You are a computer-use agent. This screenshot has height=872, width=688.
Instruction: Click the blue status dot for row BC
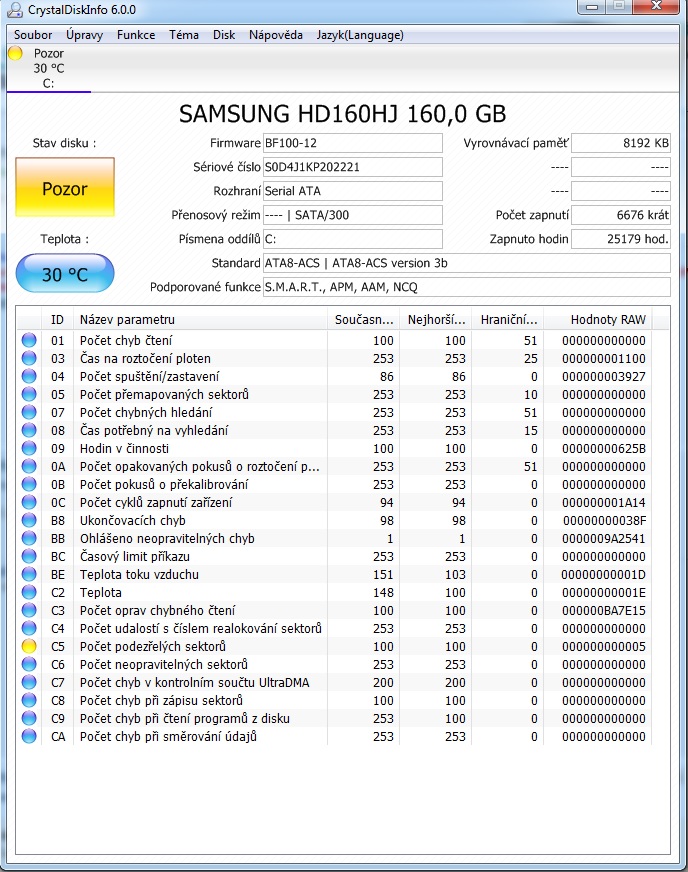29,556
